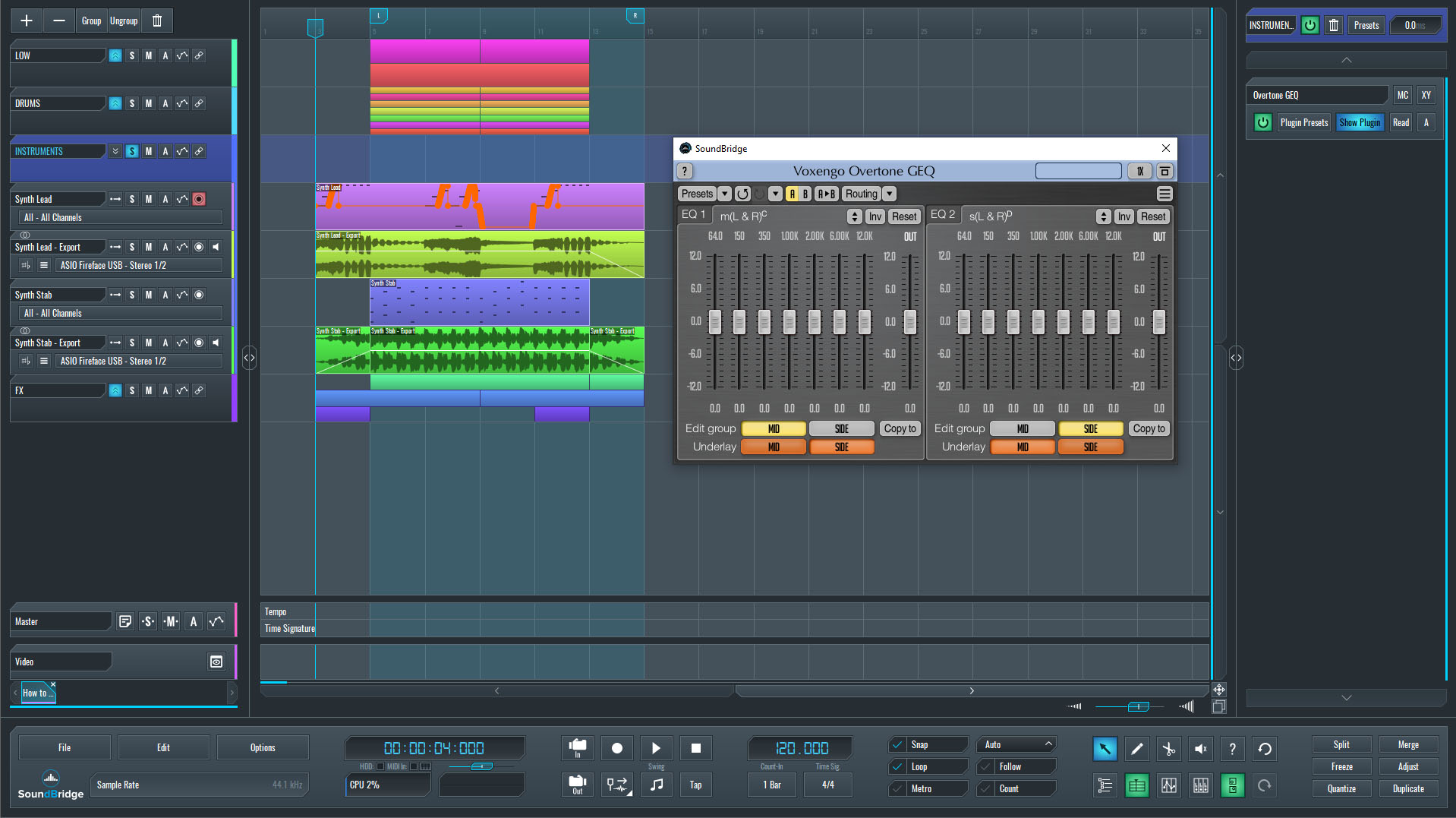The image size is (1456, 818).
Task: Open the track list view icon
Action: (x=1105, y=785)
